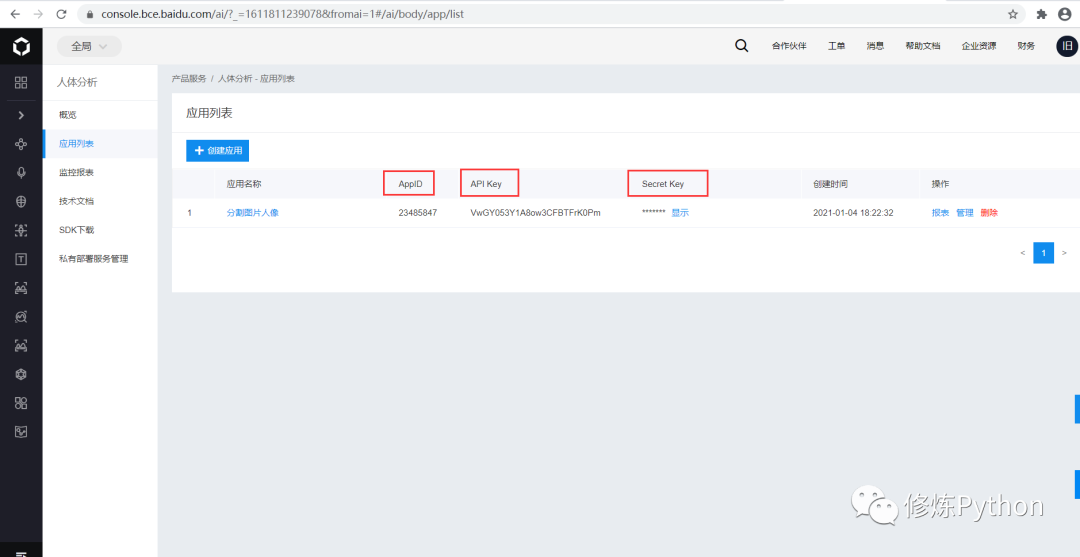Click the 创建时间 column header

tap(830, 184)
